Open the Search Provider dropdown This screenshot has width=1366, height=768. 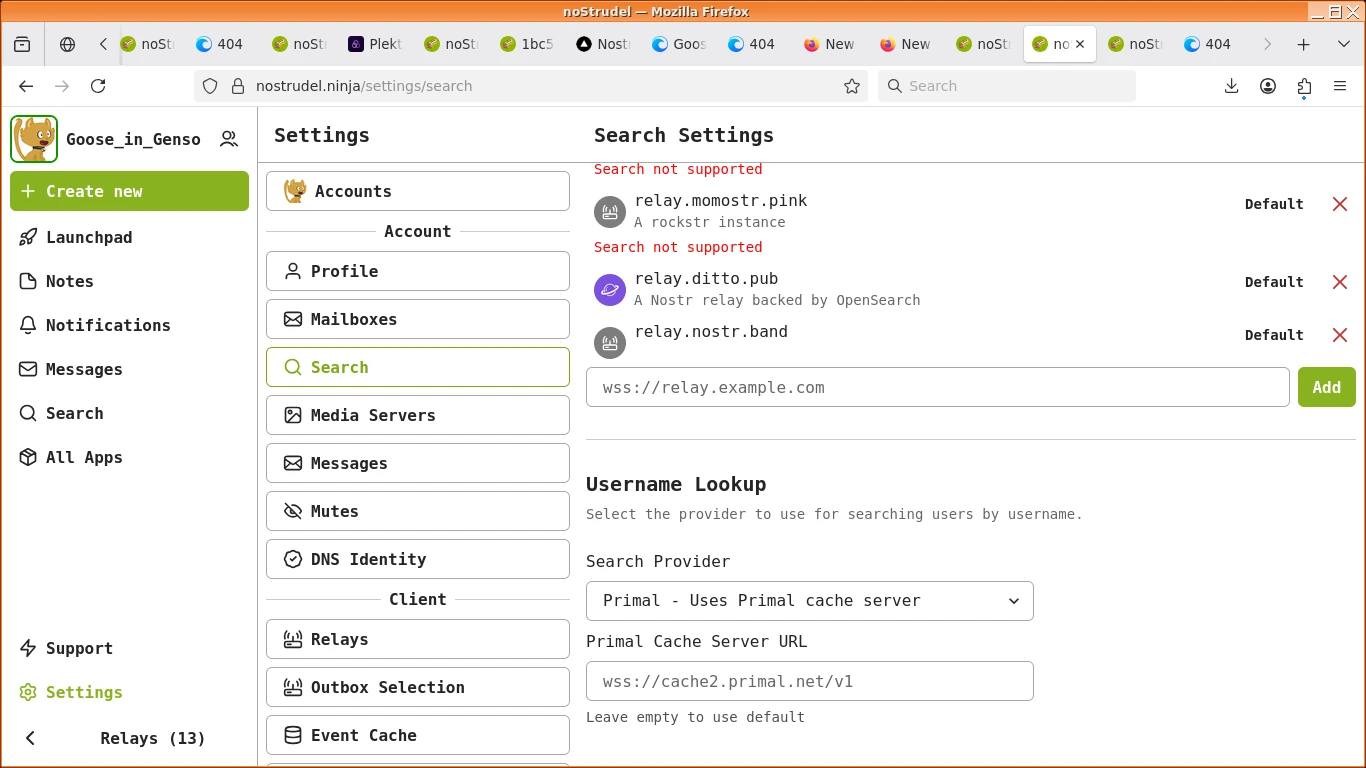click(810, 601)
